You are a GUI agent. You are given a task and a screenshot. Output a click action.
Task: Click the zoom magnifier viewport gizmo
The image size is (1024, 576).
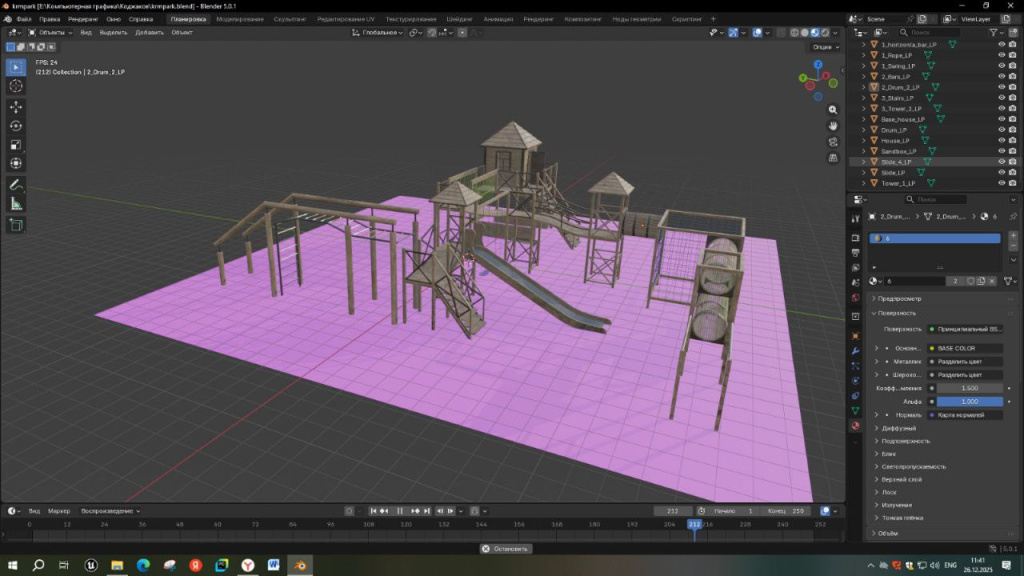point(834,109)
